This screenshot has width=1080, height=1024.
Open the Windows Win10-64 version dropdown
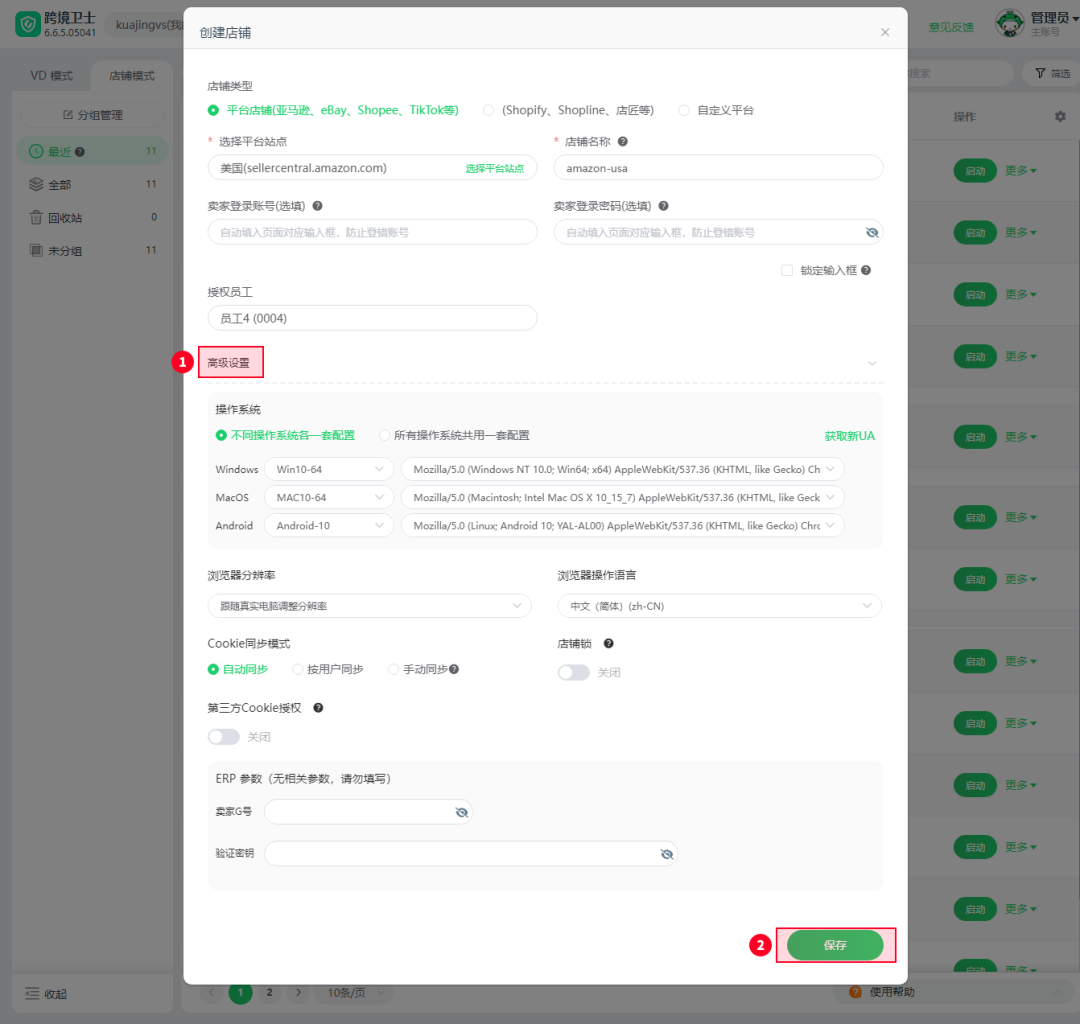click(328, 469)
